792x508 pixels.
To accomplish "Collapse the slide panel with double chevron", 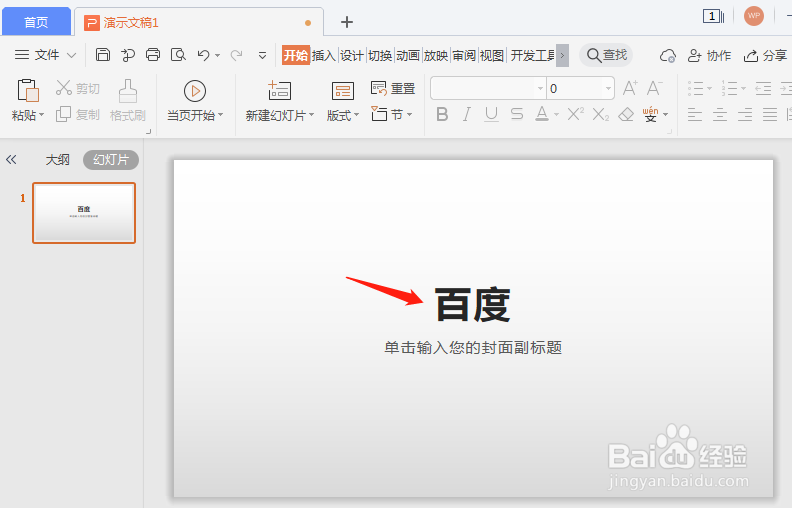I will click(11, 160).
